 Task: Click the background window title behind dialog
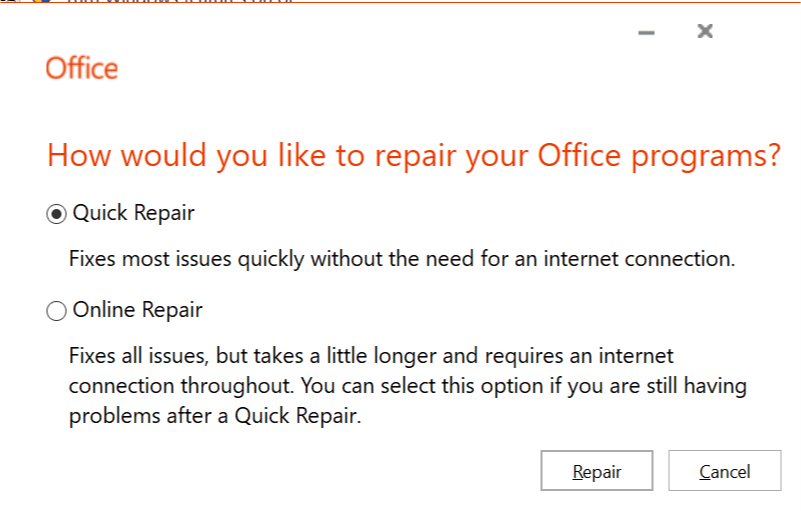[180, 2]
